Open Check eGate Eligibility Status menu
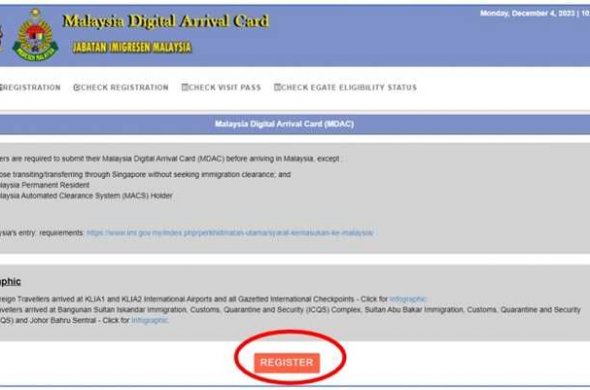This screenshot has width=590, height=390. [x=345, y=87]
